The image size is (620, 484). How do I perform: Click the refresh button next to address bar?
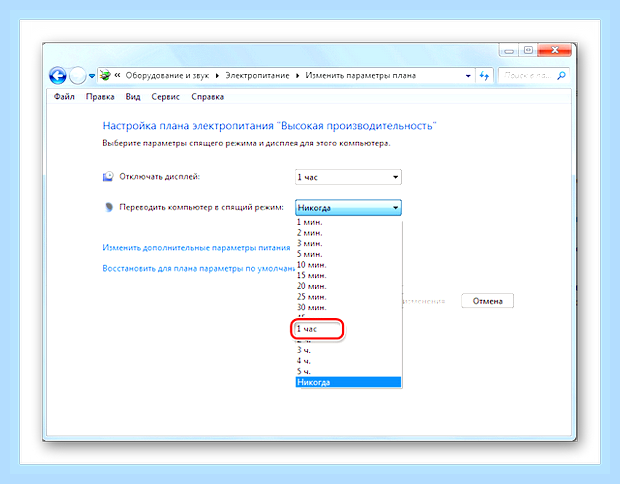pyautogui.click(x=484, y=76)
